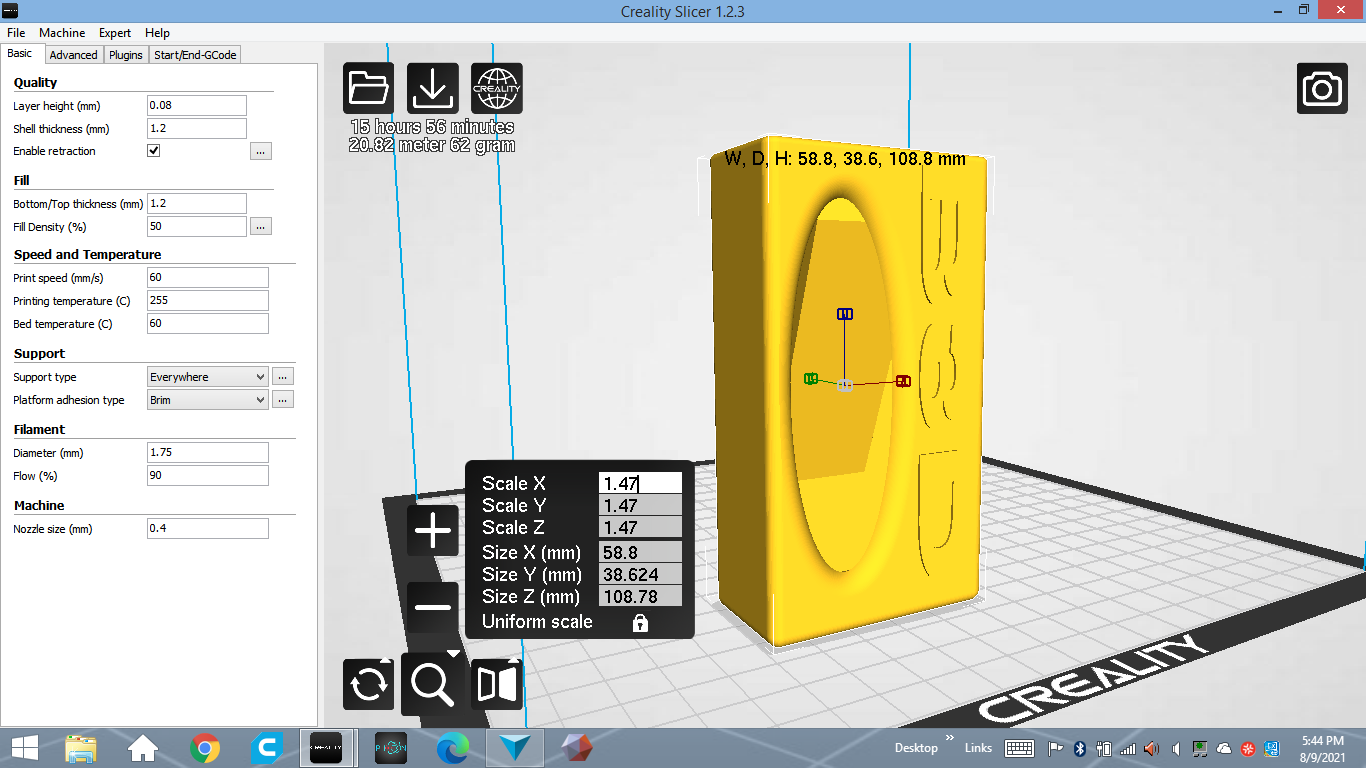Open the red polyhedron app in taskbar

tap(577, 748)
